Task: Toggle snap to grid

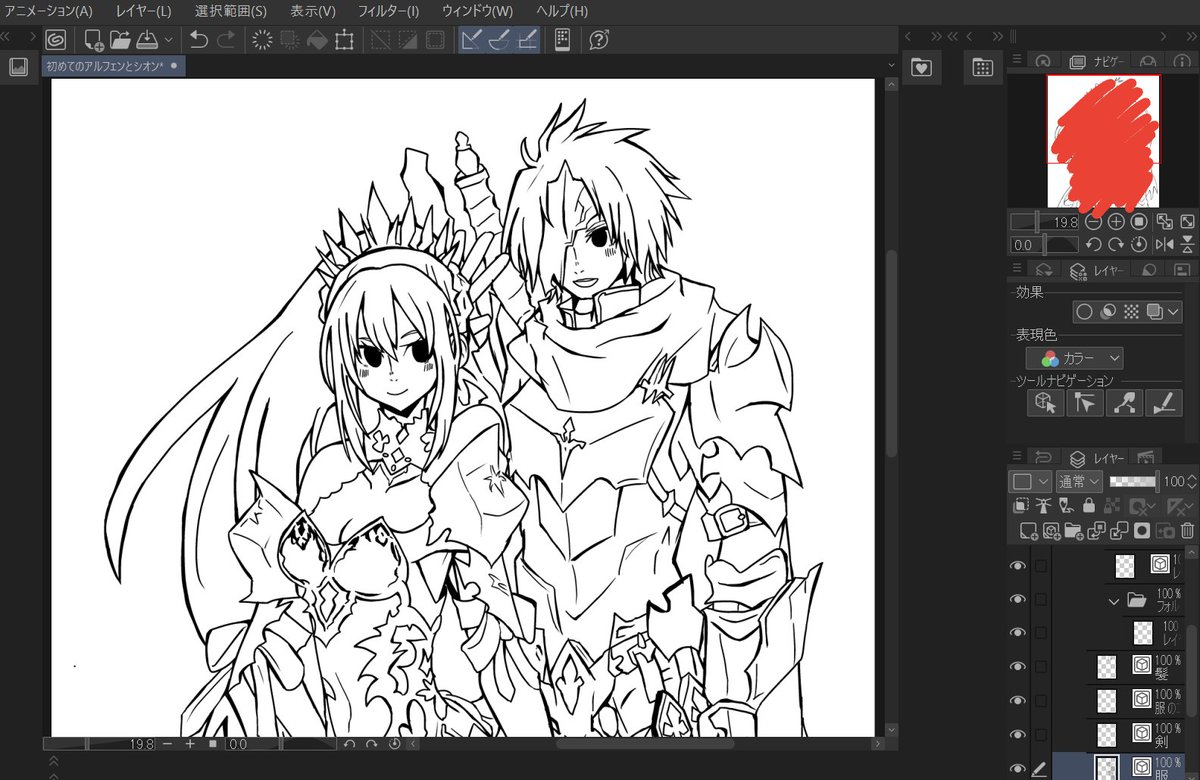Action: (x=527, y=40)
